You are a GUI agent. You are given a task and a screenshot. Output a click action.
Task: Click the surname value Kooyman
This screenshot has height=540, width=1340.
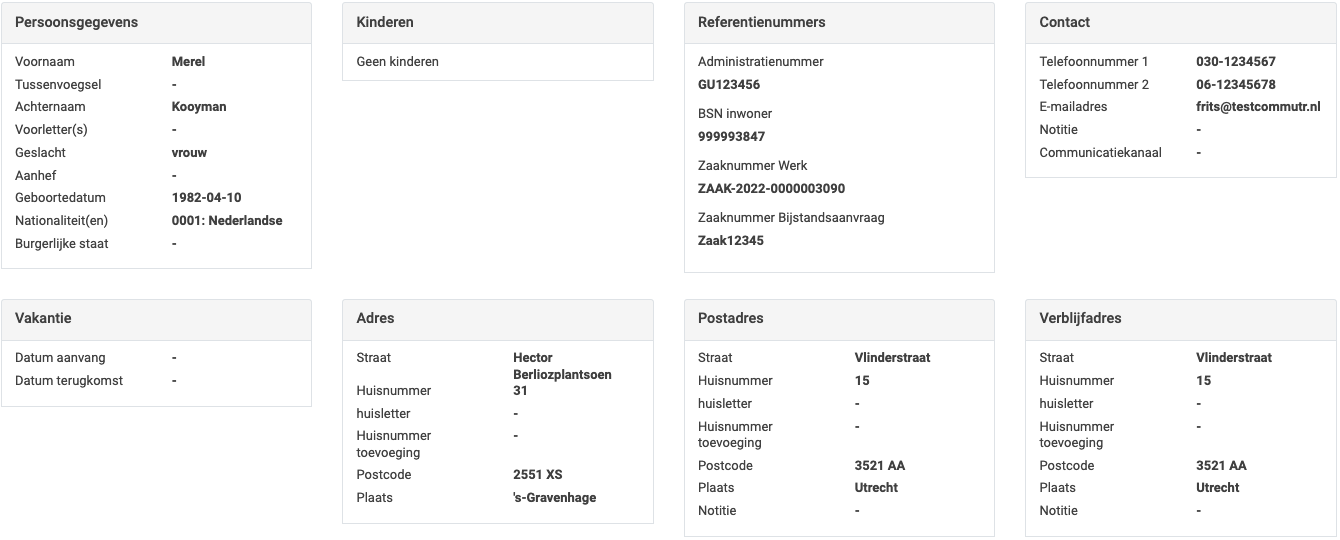[199, 107]
